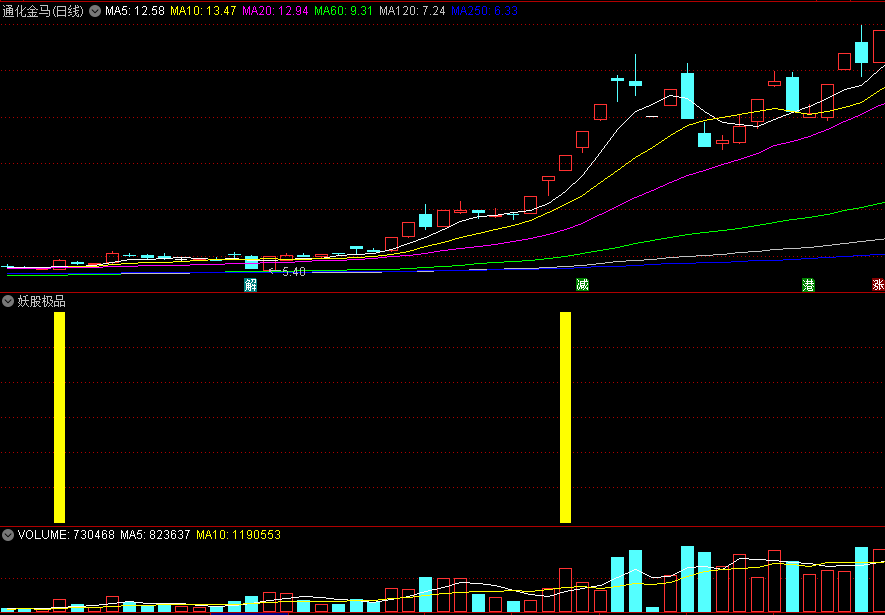885x615 pixels.
Task: Click the 5.40 low price annotation
Action: pyautogui.click(x=293, y=272)
